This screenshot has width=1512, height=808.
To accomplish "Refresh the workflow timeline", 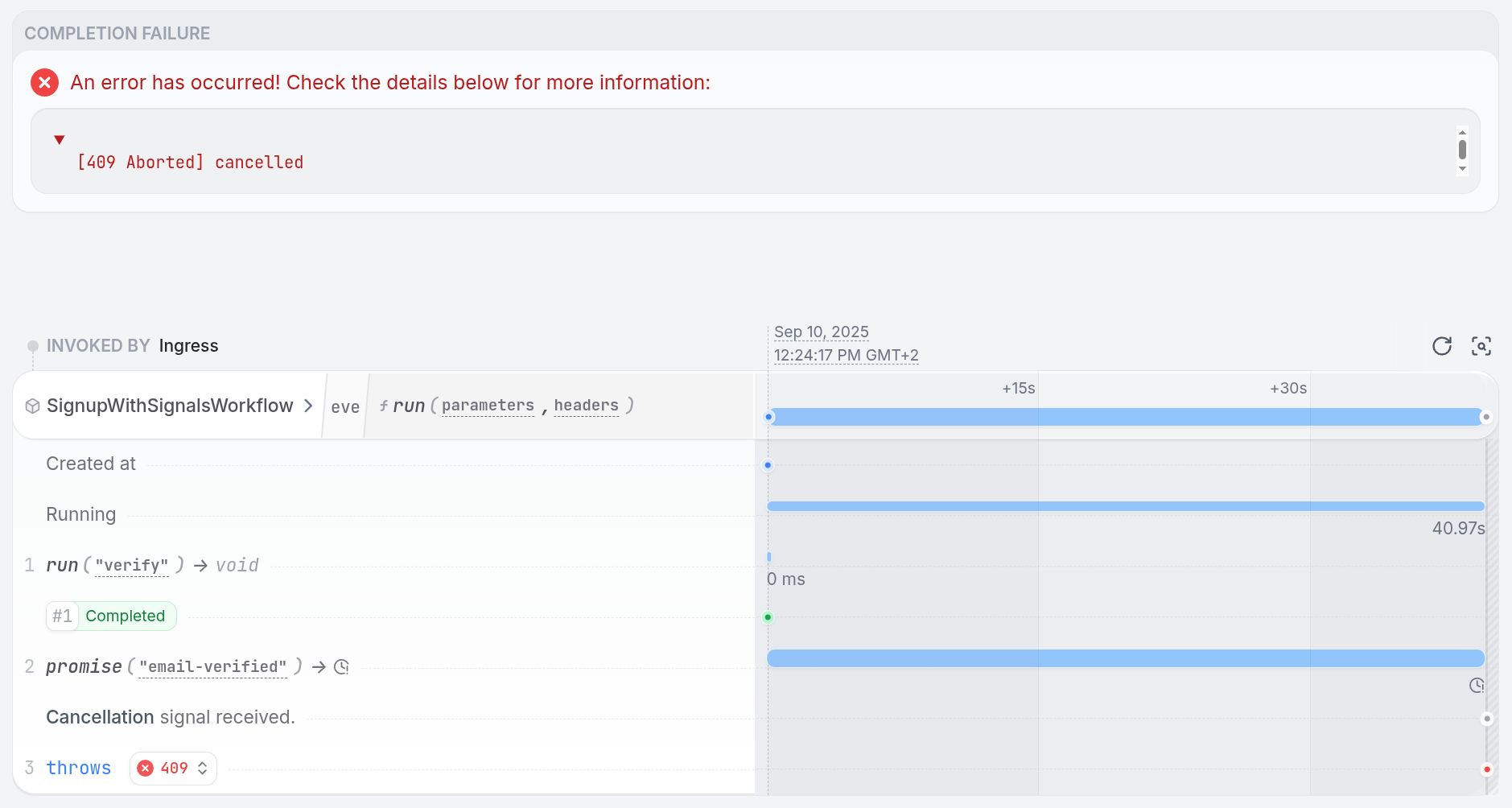I will 1443,345.
